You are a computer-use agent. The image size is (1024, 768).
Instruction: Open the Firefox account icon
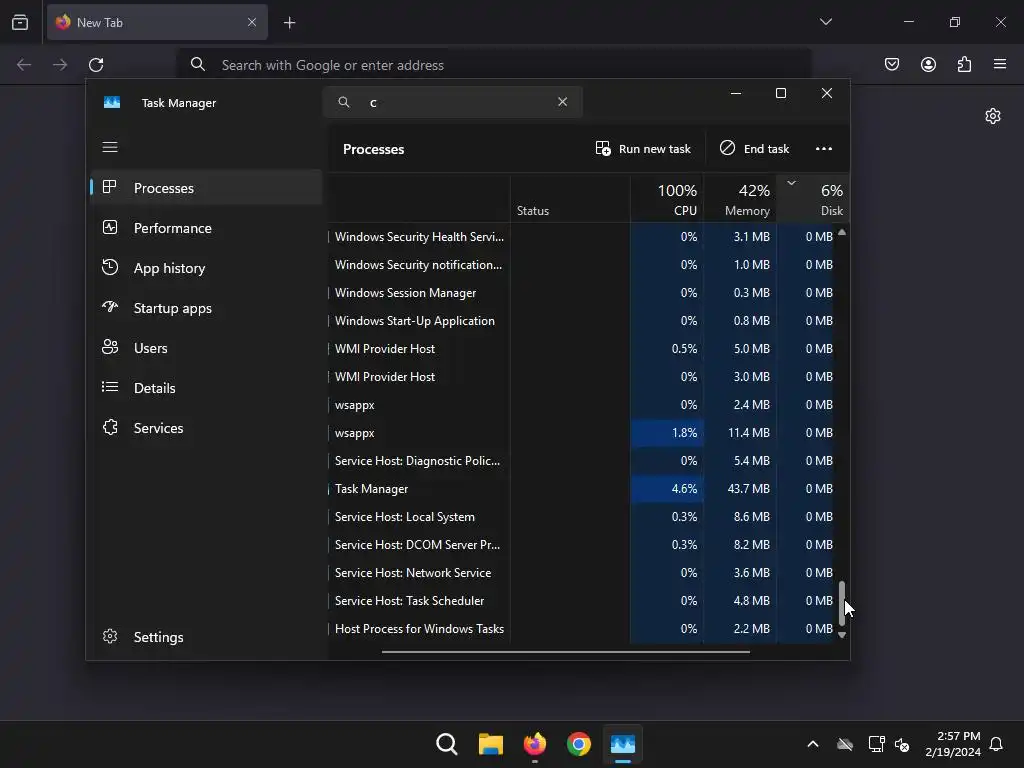[928, 64]
